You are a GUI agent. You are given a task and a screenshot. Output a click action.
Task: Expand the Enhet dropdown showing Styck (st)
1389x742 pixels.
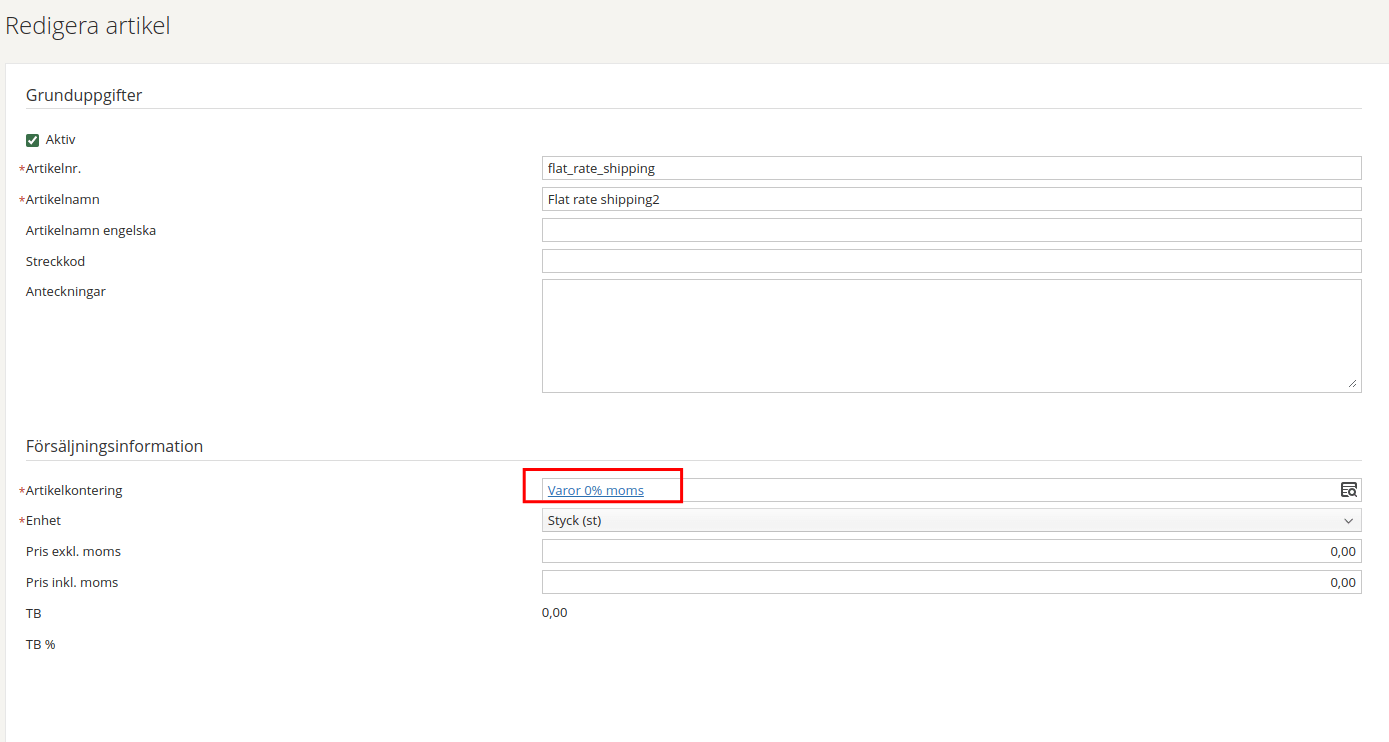click(x=951, y=521)
